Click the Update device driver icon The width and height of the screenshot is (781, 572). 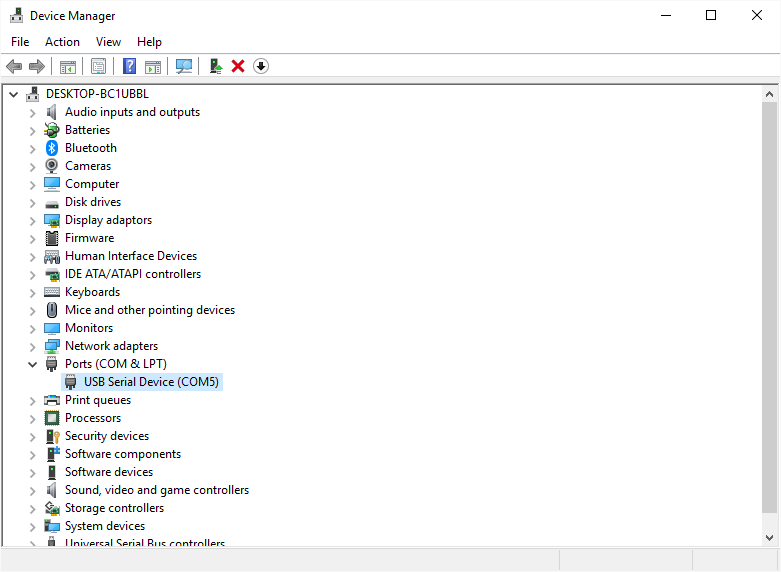[x=214, y=66]
